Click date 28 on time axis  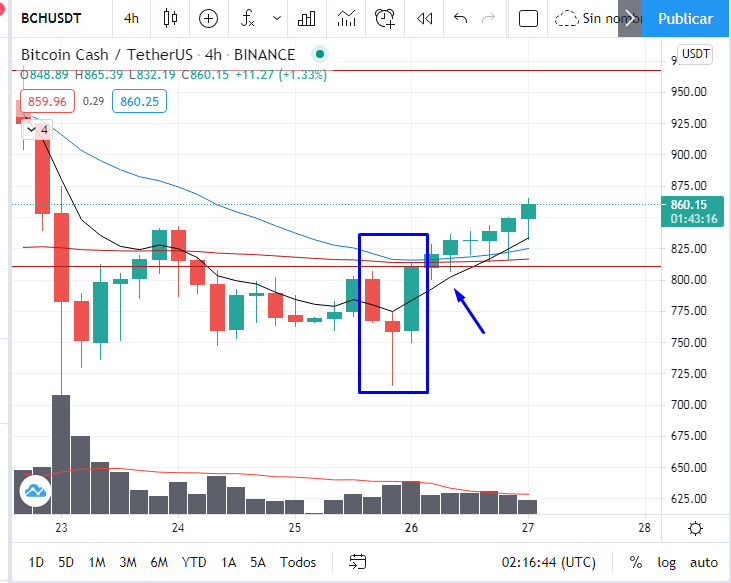(644, 528)
